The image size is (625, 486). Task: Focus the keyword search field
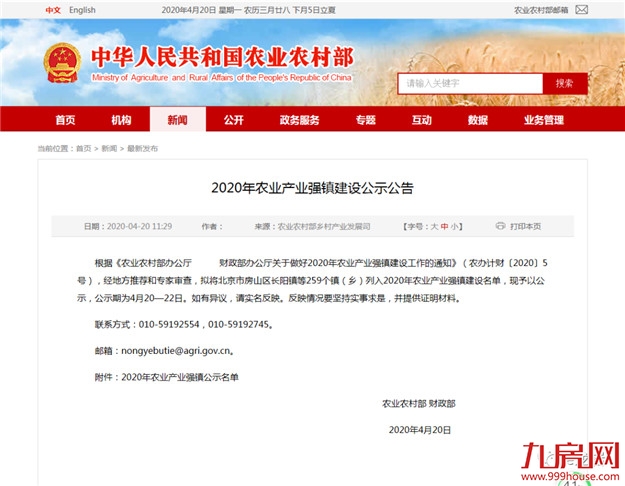point(470,83)
